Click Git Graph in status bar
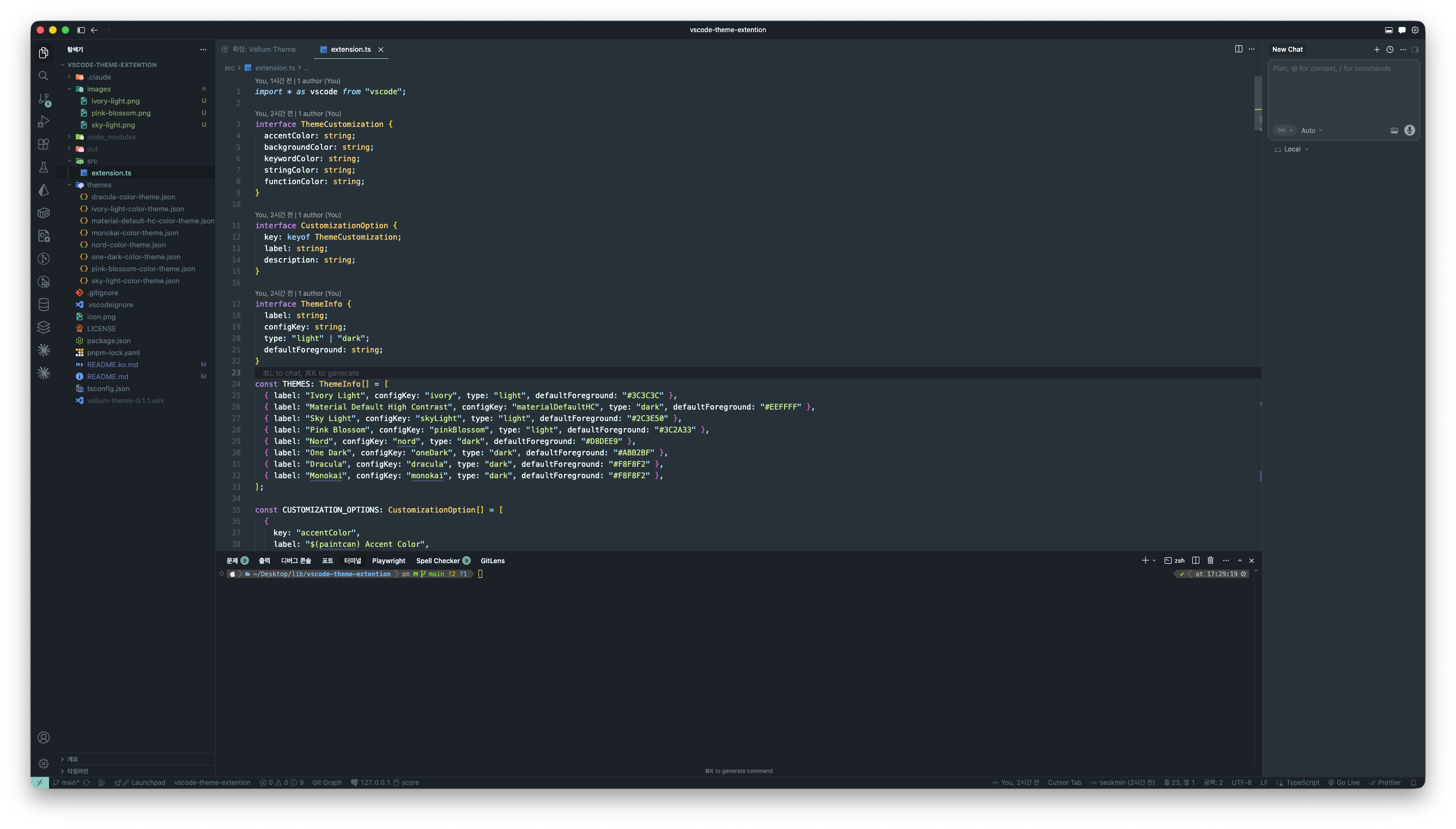 coord(327,782)
